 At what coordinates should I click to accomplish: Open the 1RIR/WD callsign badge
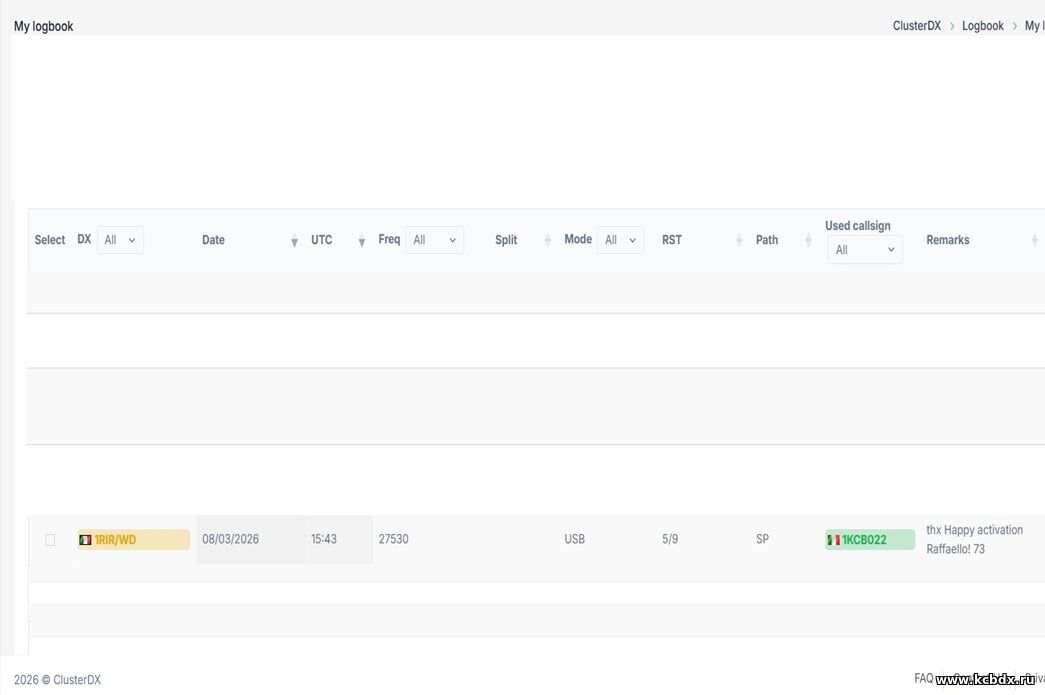pos(134,540)
